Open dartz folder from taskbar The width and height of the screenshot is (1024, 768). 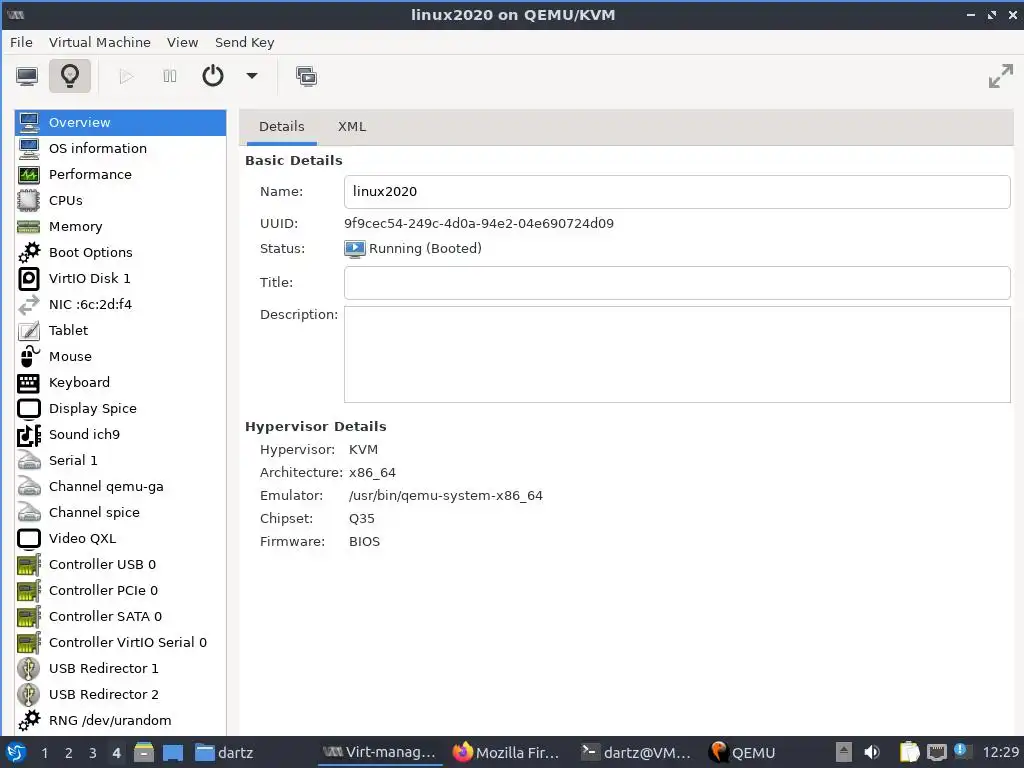(x=224, y=753)
